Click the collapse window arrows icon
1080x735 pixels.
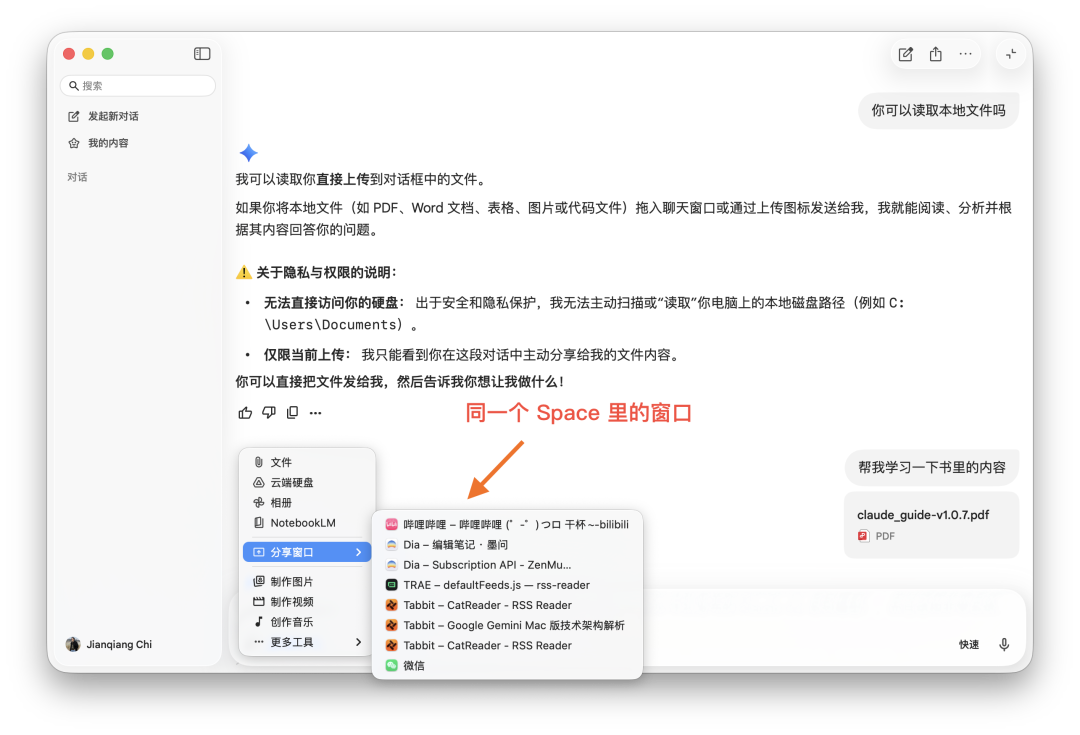(x=1011, y=54)
